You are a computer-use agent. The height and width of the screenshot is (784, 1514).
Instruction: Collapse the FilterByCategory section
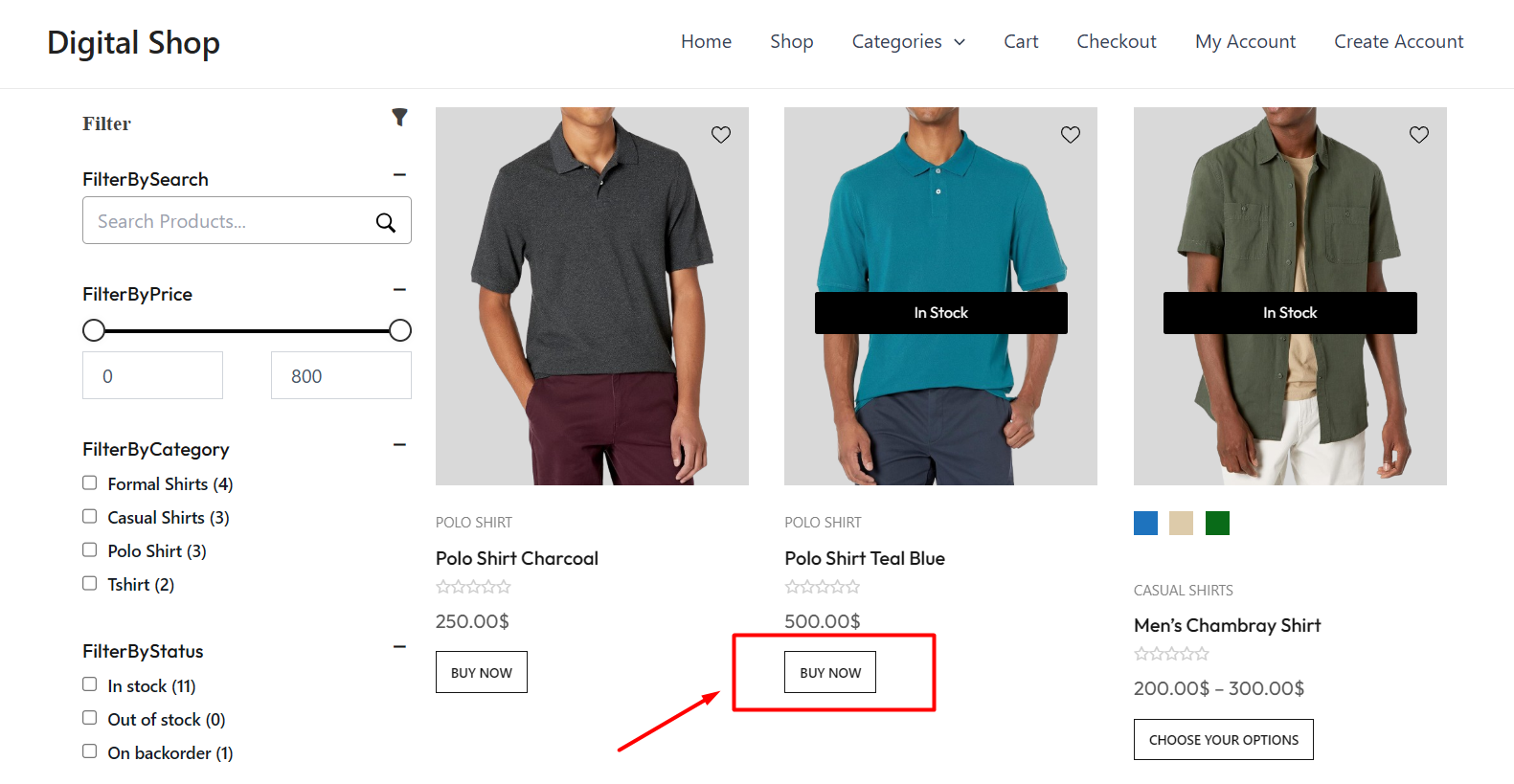point(400,444)
